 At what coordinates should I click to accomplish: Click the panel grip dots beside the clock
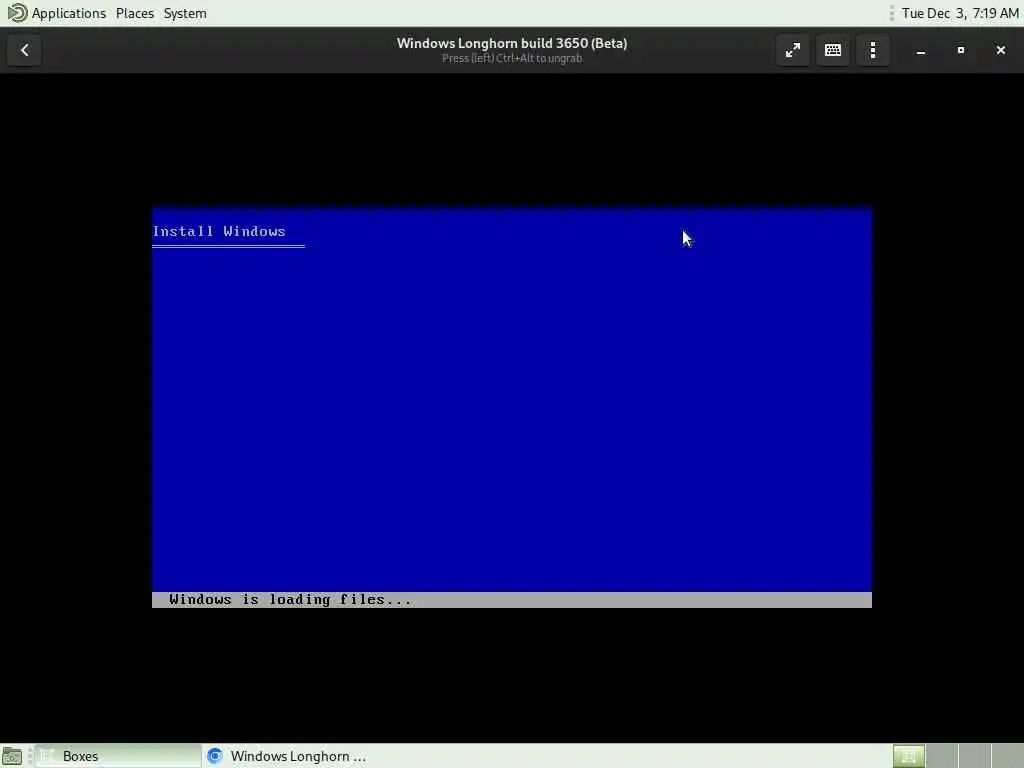click(x=891, y=13)
